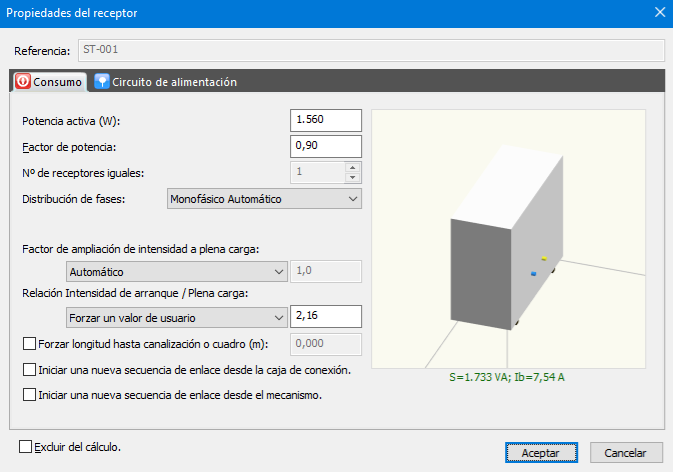Screen dimensions: 673x472
Task: Edit the Factor de potencia field
Action: (x=326, y=146)
